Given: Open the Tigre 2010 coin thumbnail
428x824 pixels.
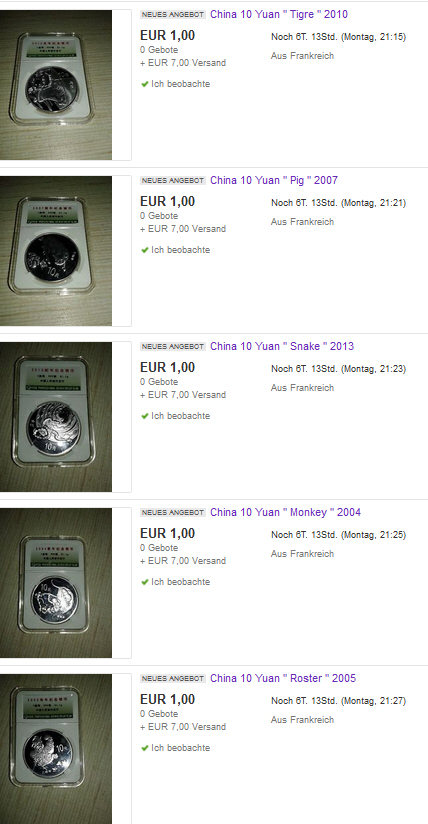Looking at the screenshot, I should (56, 85).
